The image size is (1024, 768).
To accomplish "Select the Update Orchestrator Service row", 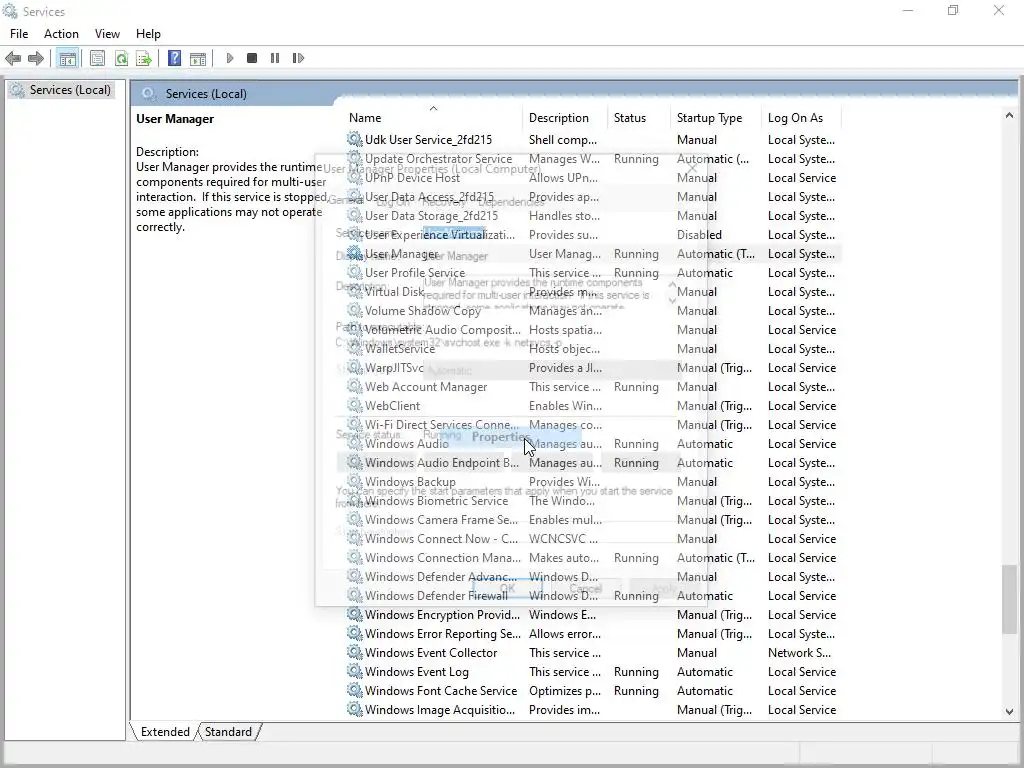I will pos(592,159).
